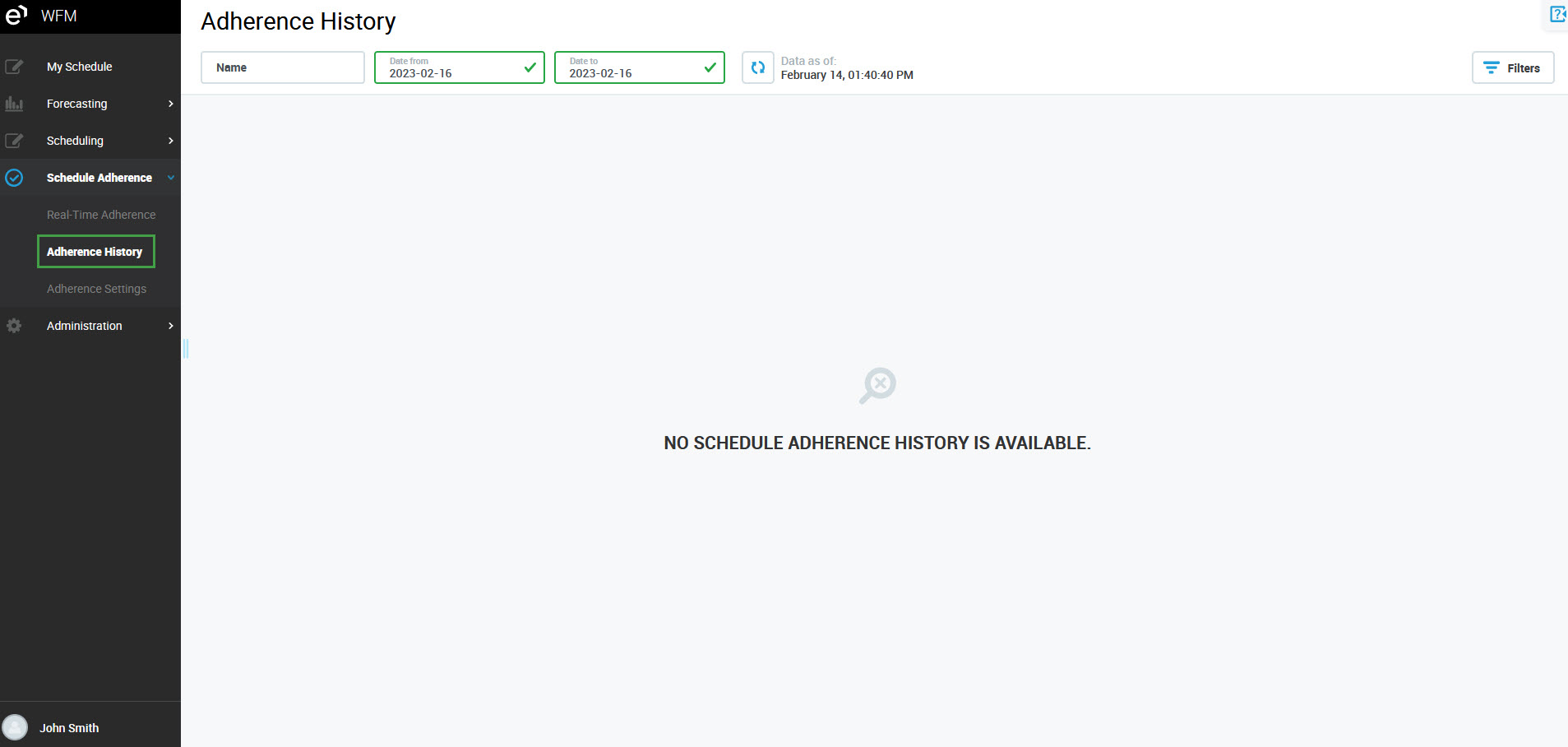The image size is (1568, 747).
Task: Click the Name search field
Action: 282,67
